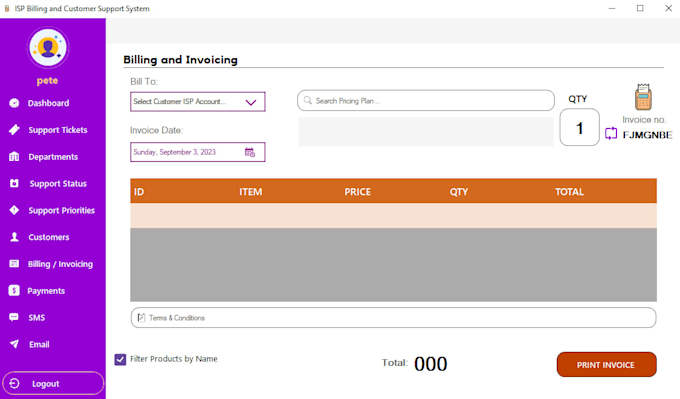
Task: Open the Email section
Action: [39, 344]
